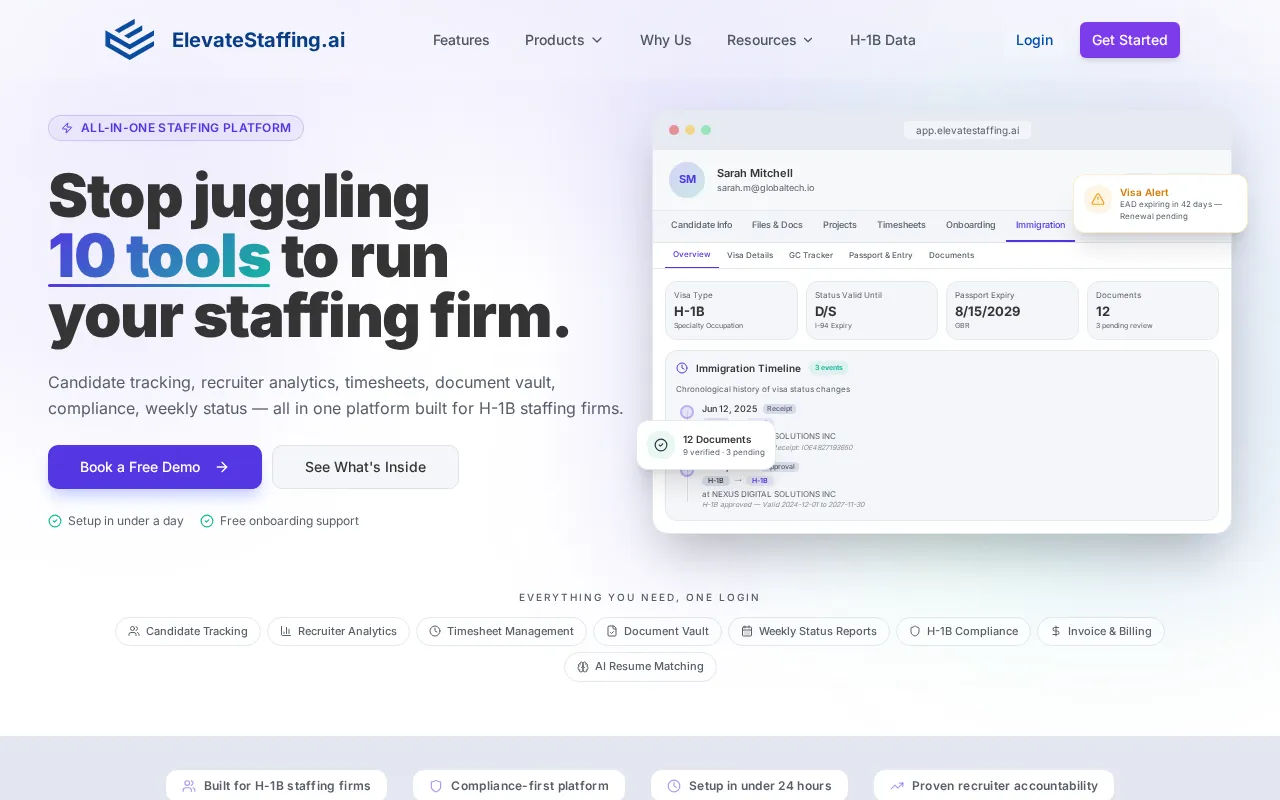Click the Documents 12 card
Screen dimensions: 1280x800
[1153, 310]
